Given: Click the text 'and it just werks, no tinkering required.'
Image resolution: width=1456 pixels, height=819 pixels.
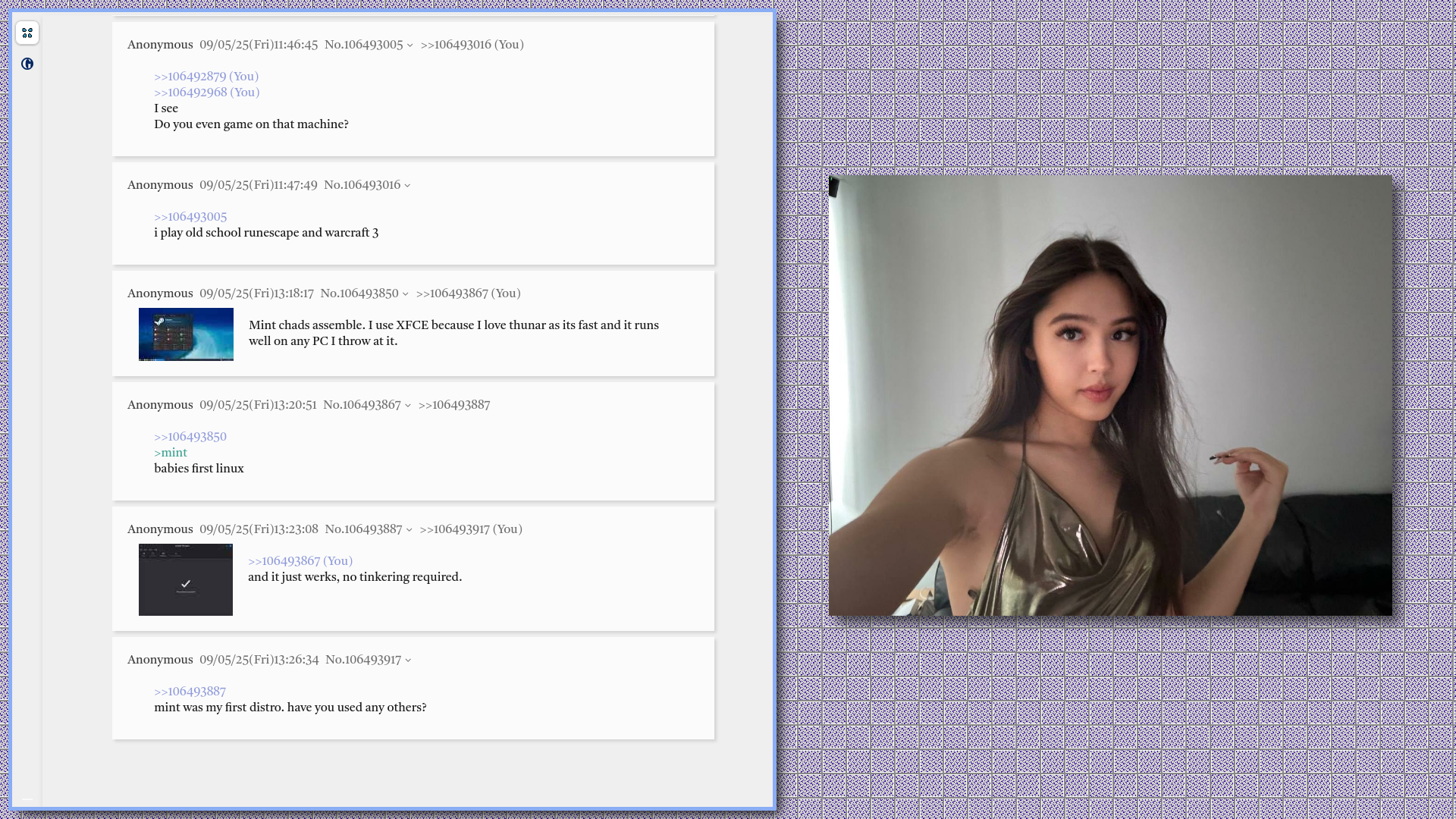Looking at the screenshot, I should [x=355, y=577].
